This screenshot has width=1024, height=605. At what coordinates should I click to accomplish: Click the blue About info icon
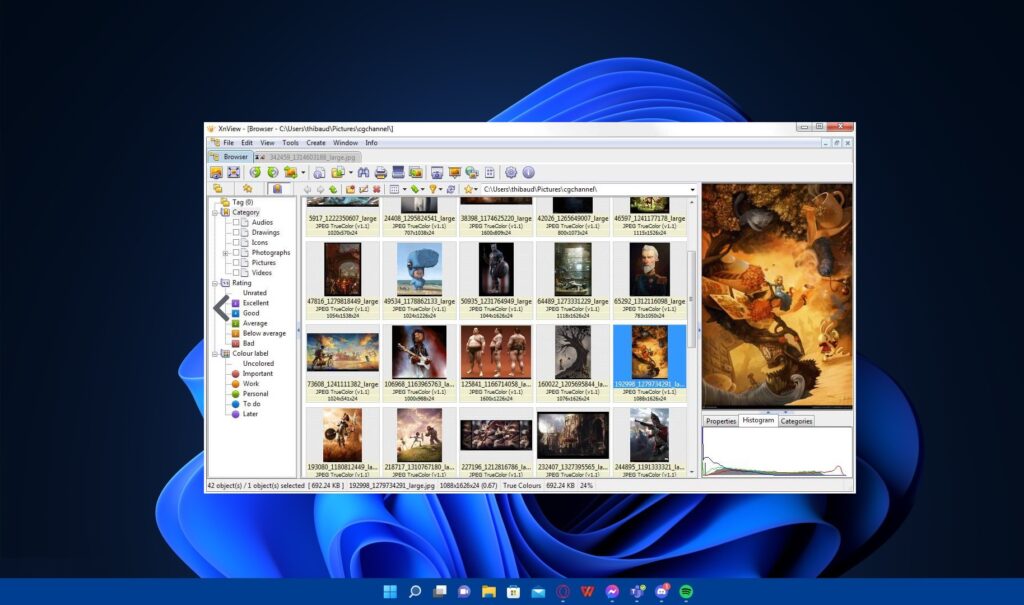[x=528, y=172]
